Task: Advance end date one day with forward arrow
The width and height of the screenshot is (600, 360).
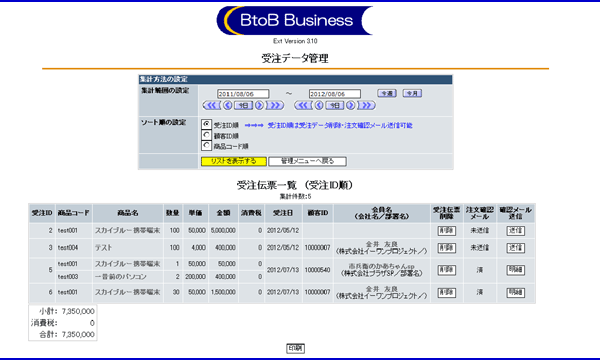Action: [351, 105]
